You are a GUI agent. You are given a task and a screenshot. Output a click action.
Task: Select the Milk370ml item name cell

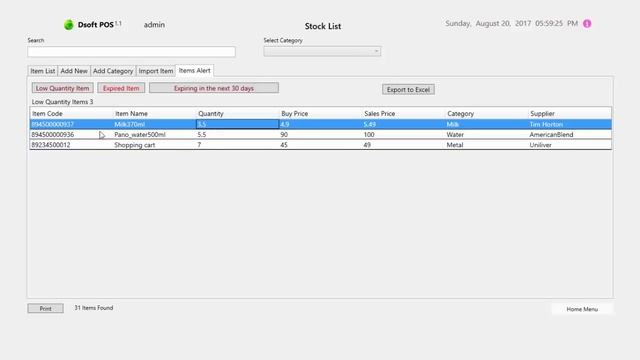coord(155,124)
